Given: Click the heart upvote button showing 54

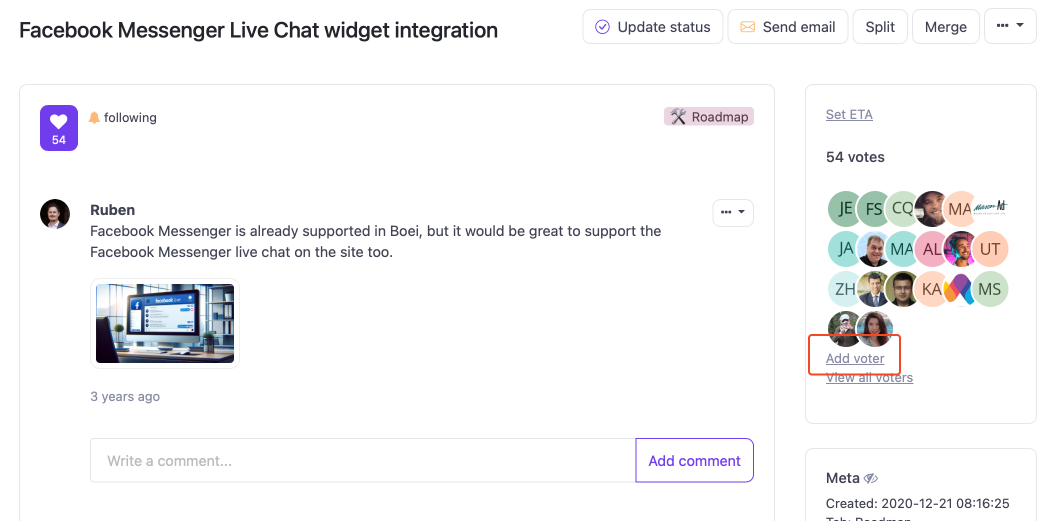Looking at the screenshot, I should point(58,128).
